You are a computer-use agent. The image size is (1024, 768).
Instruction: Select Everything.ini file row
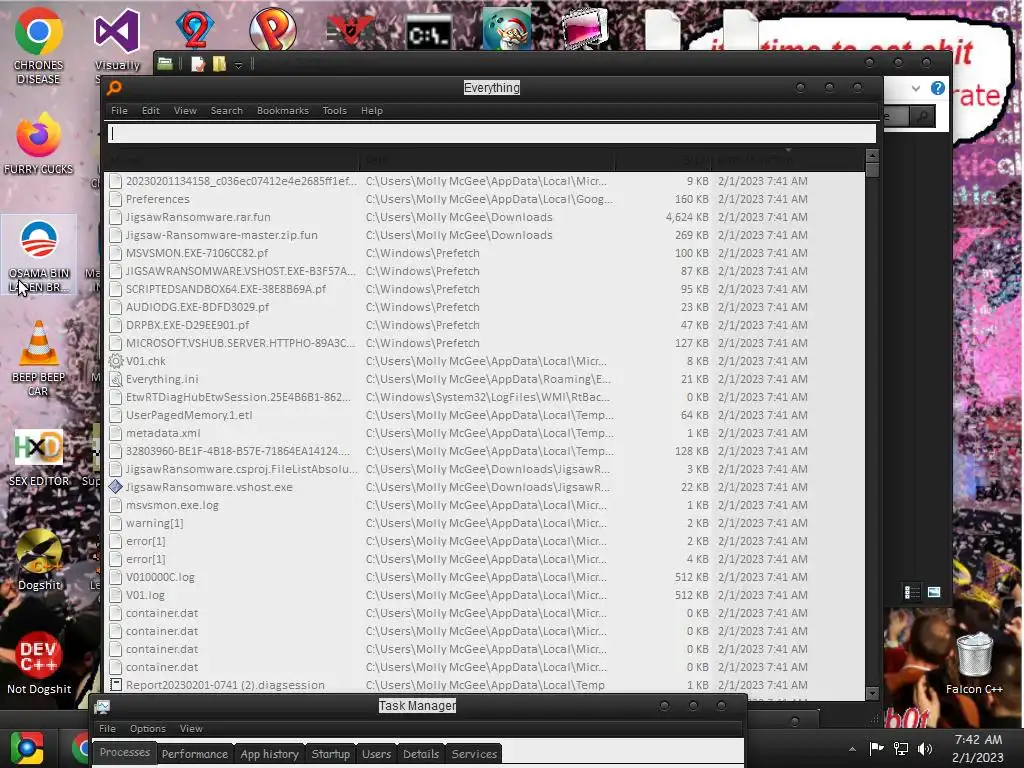pos(485,379)
